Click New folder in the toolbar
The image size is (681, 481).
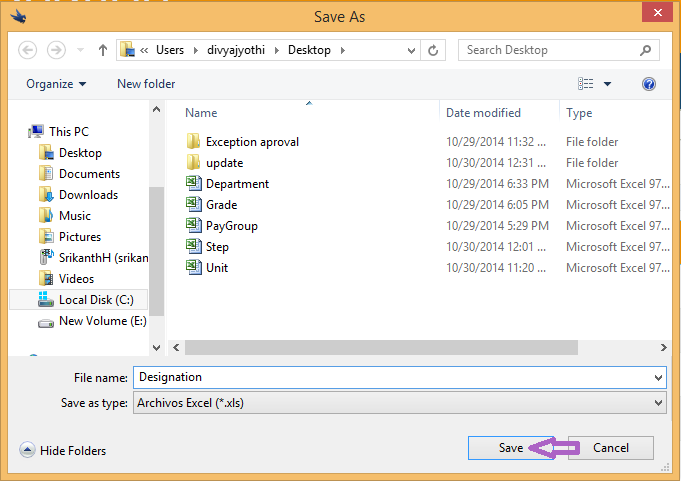[x=146, y=84]
